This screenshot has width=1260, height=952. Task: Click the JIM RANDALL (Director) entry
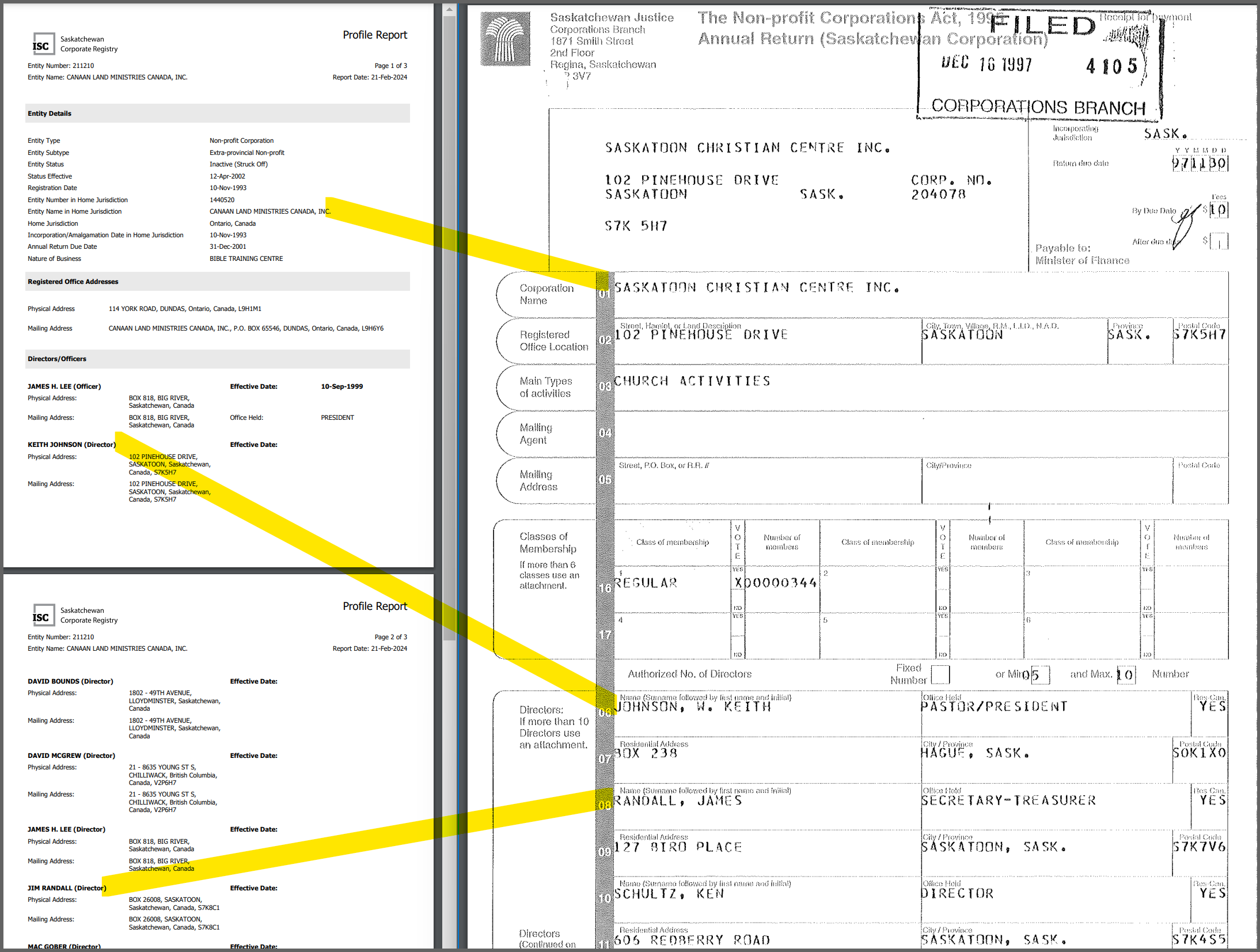click(x=66, y=888)
